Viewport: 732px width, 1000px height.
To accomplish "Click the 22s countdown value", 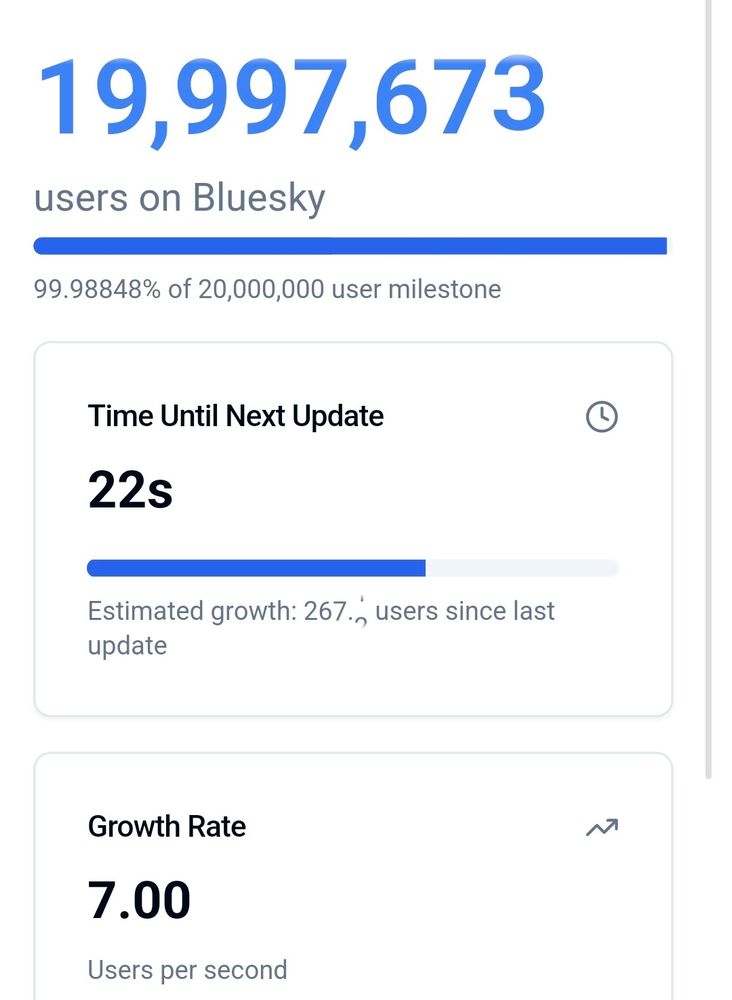I will click(x=131, y=489).
